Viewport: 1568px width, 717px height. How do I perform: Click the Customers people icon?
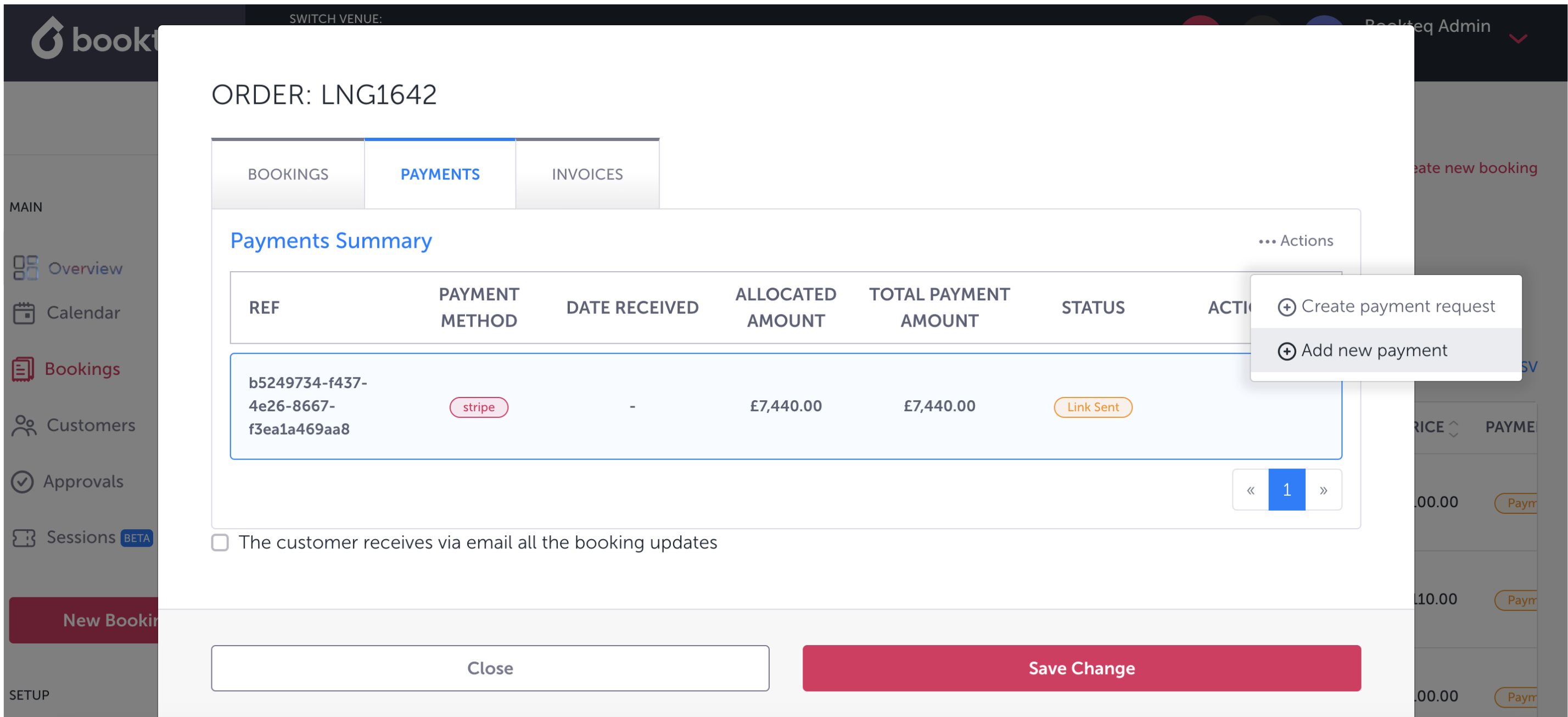(x=24, y=425)
